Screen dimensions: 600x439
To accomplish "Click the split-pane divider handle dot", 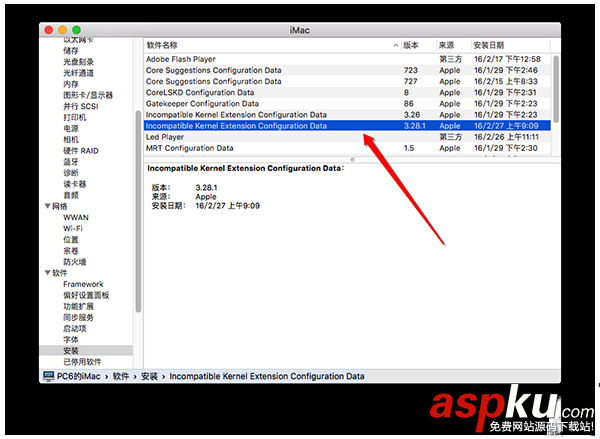I will [x=352, y=159].
